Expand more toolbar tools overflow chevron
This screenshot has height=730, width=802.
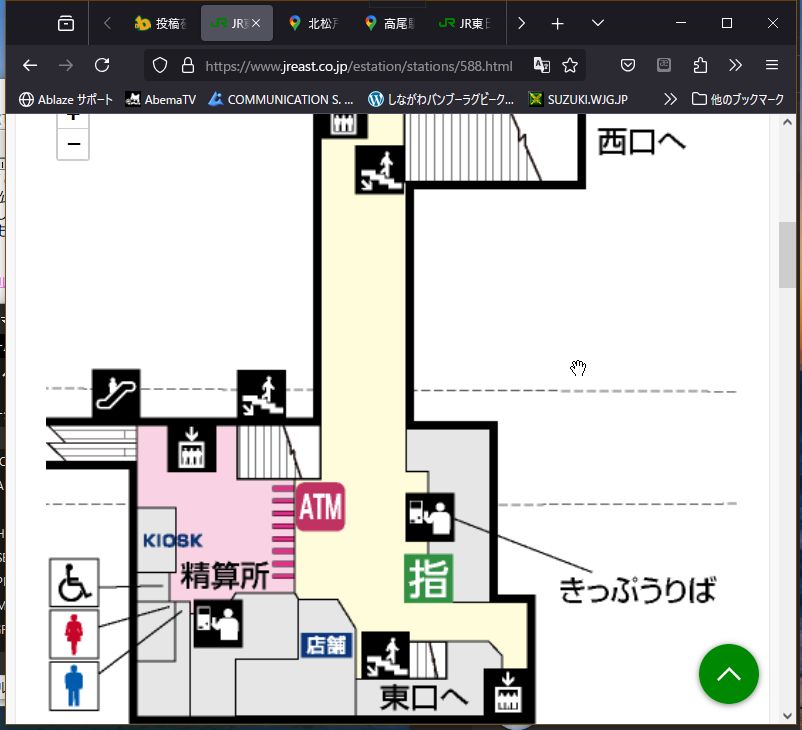(736, 65)
